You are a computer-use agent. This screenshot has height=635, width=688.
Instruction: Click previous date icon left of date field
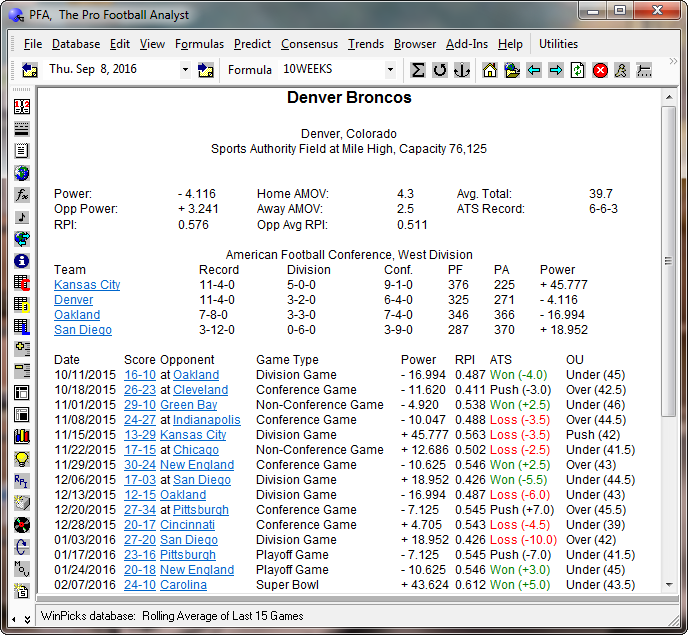30,70
